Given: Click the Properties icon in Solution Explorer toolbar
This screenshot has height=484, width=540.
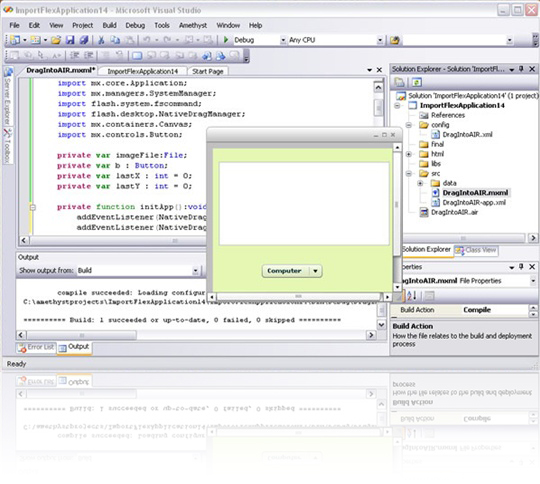Looking at the screenshot, I should (x=399, y=82).
